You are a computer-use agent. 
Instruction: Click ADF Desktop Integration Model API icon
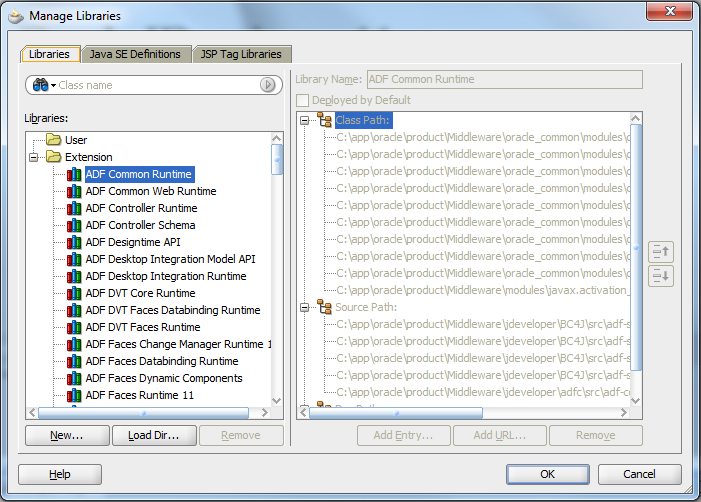[x=74, y=259]
